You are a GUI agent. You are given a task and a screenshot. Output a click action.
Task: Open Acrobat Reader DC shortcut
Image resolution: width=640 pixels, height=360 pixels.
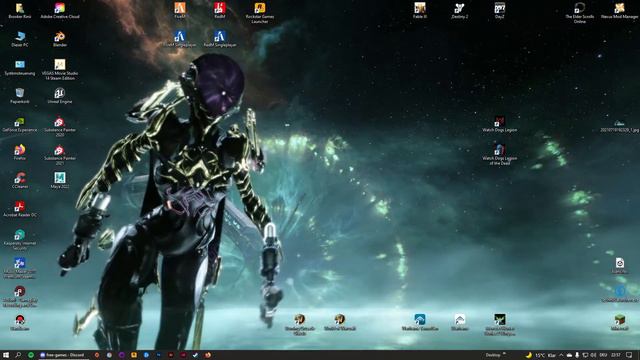pyautogui.click(x=20, y=209)
